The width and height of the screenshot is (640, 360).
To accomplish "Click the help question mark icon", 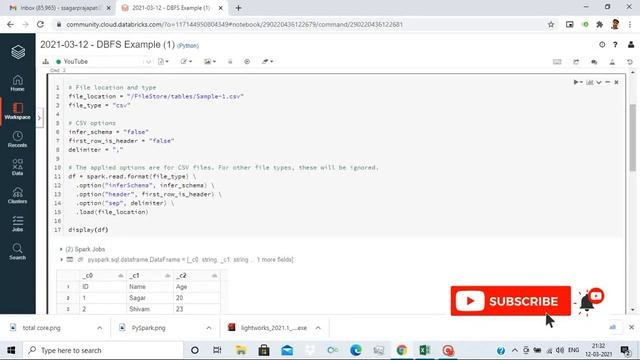I will tap(615, 44).
